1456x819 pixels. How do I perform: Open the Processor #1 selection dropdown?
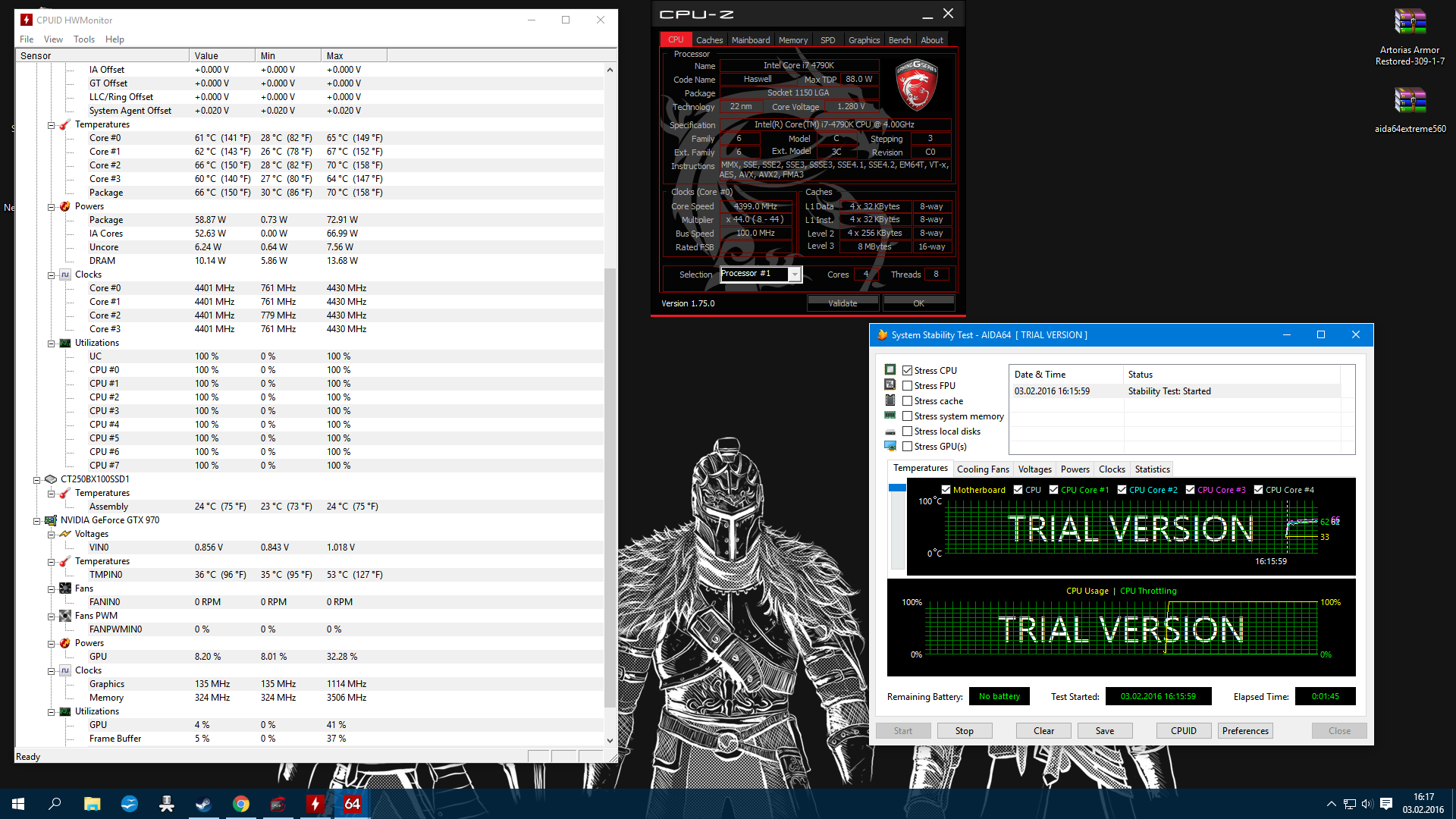(795, 275)
